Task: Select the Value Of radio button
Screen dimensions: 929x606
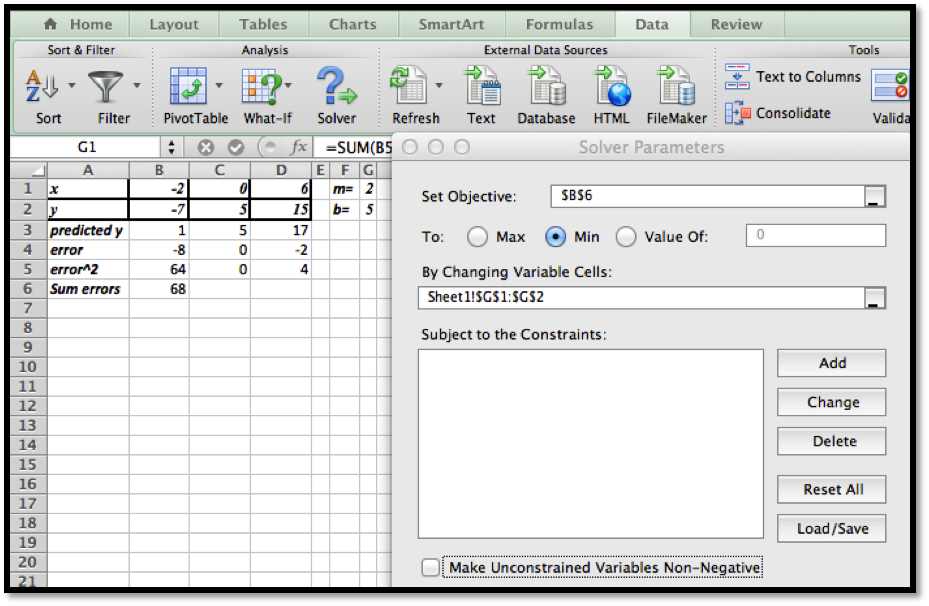Action: pos(626,237)
